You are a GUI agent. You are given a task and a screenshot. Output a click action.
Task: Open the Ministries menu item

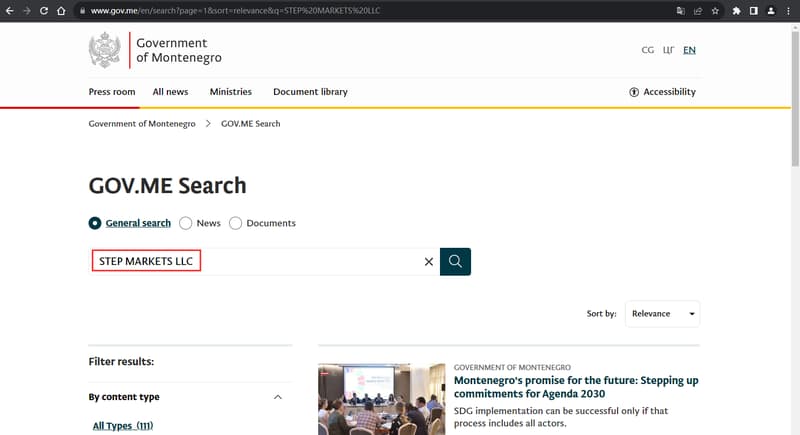[231, 92]
